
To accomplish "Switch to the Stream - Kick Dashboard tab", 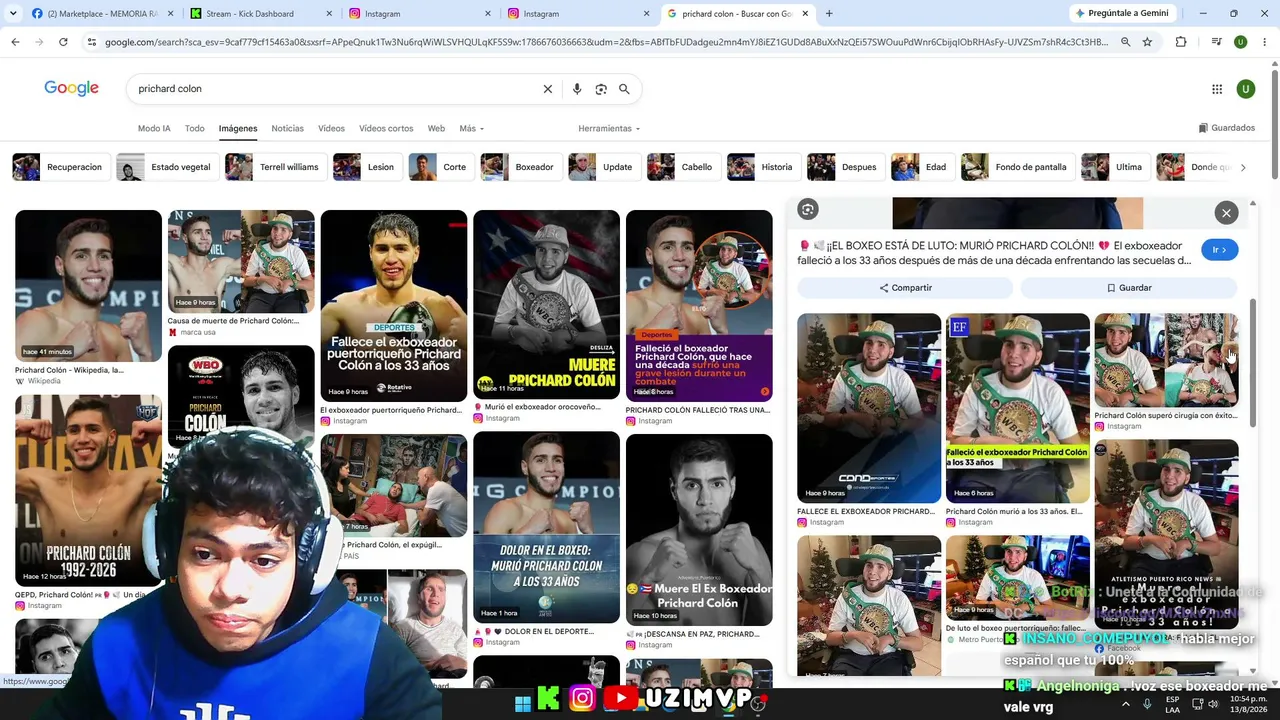I will [x=262, y=14].
